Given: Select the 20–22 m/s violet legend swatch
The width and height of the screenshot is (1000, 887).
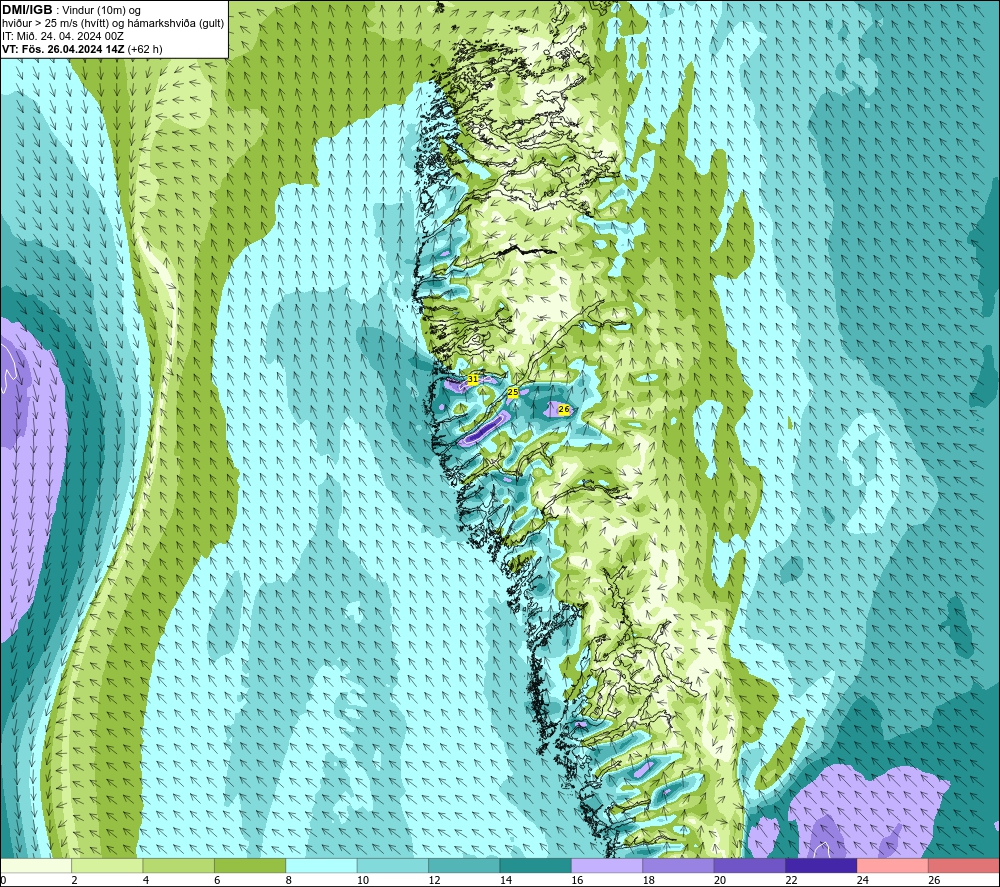Looking at the screenshot, I should tap(750, 866).
